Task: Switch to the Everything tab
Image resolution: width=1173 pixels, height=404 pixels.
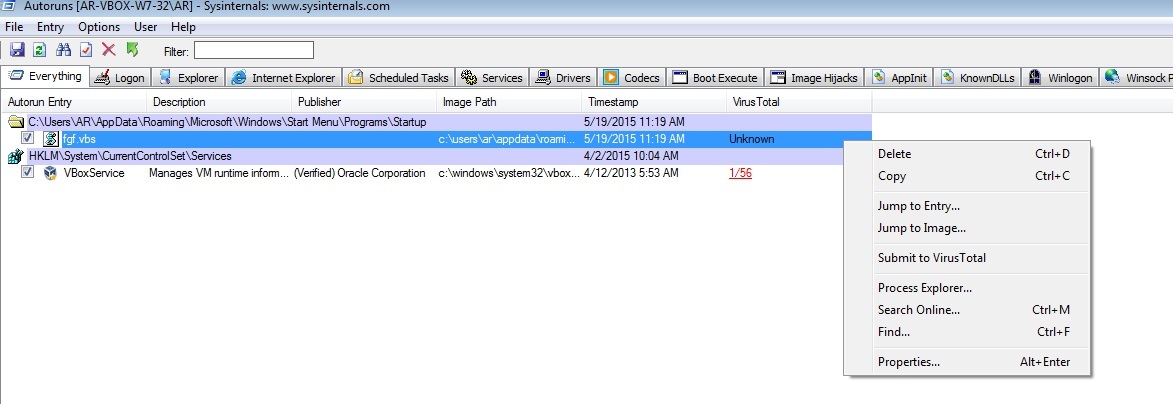Action: [x=46, y=76]
